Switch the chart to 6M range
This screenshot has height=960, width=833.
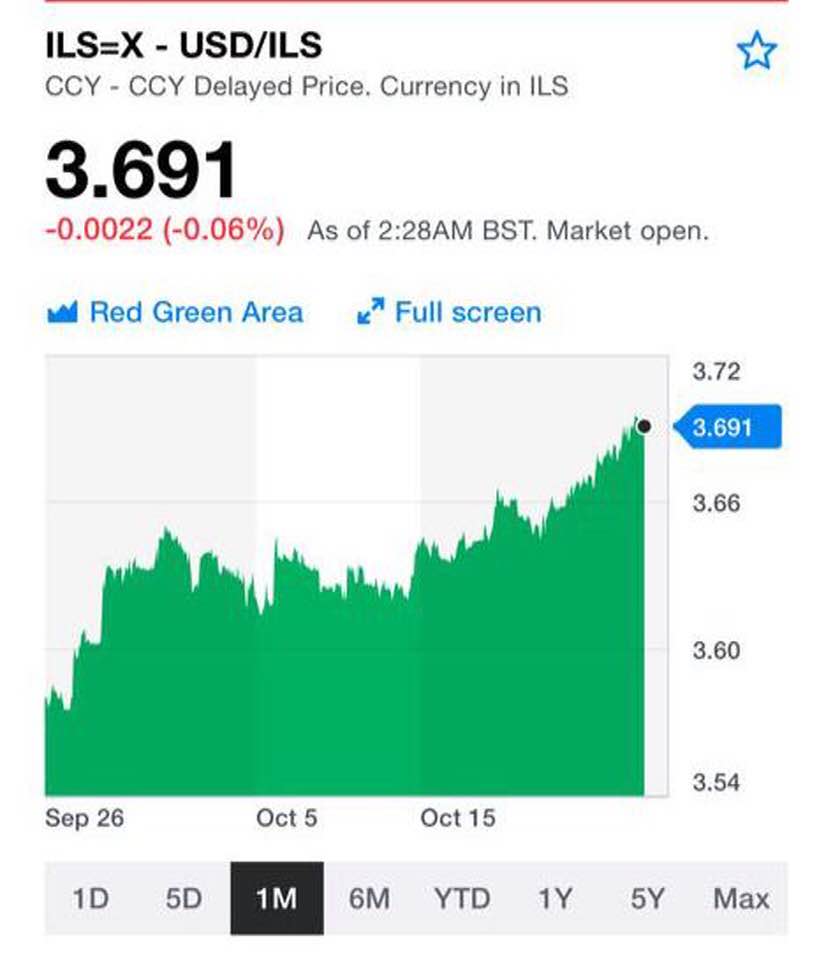click(x=370, y=898)
